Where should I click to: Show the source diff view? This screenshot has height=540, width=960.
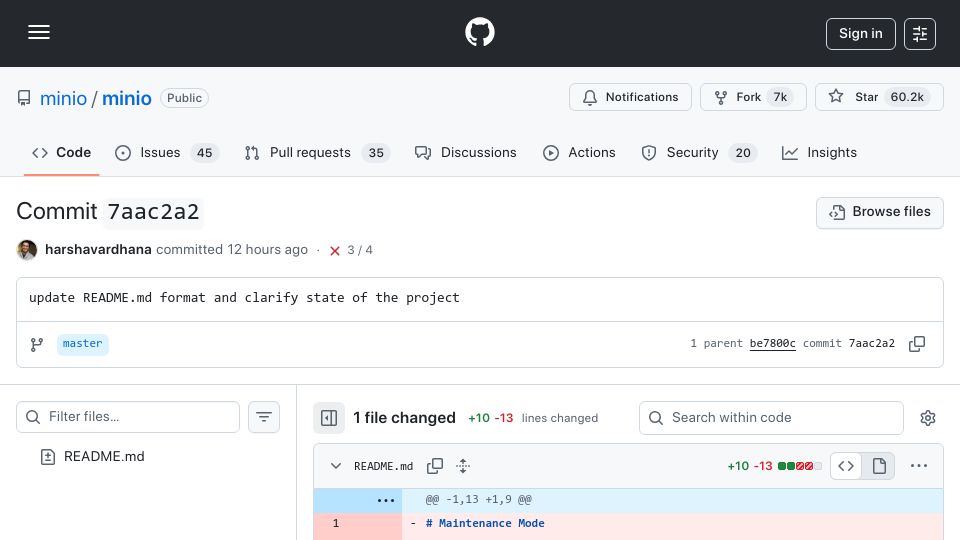tap(846, 466)
